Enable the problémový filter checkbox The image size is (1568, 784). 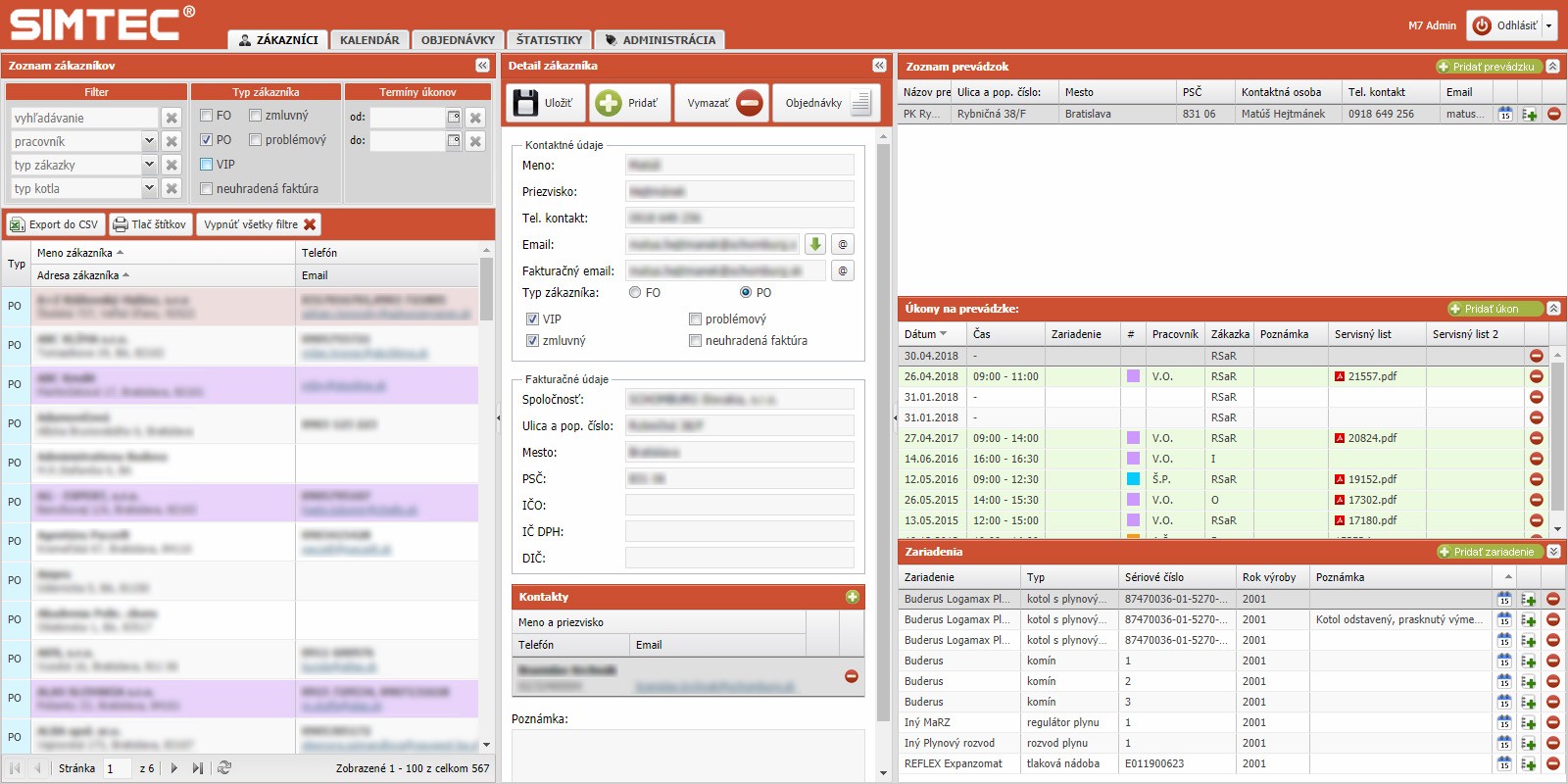pos(255,140)
